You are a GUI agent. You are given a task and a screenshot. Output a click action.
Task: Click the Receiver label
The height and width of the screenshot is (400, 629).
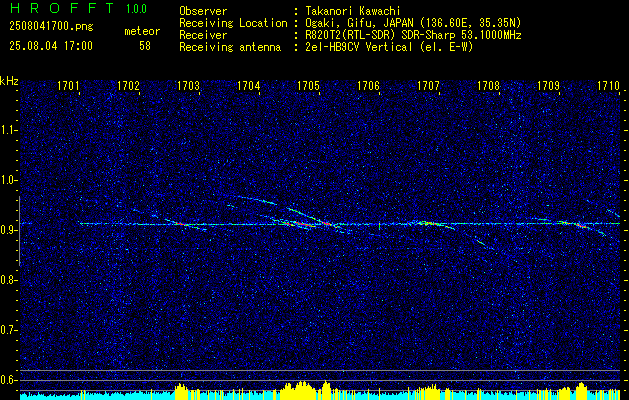click(203, 35)
